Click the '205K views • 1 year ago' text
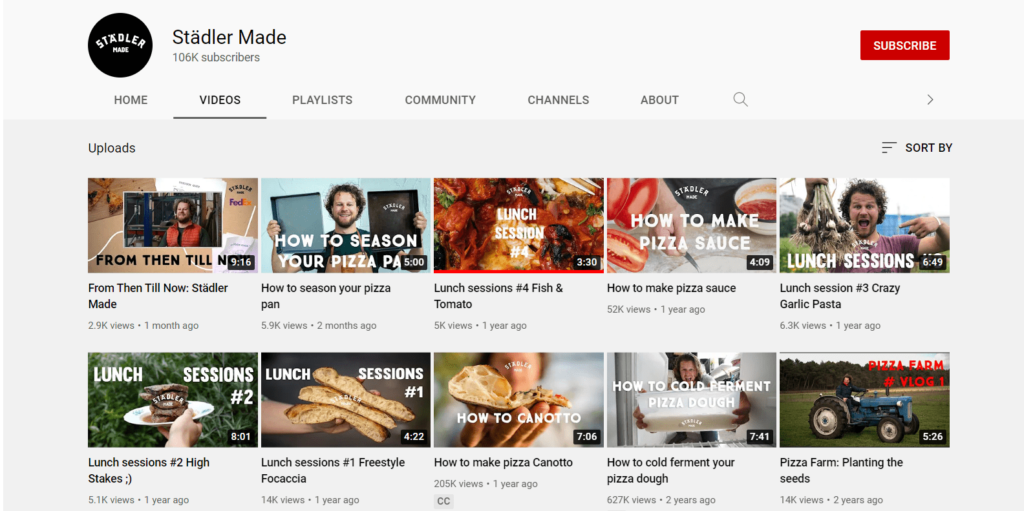Viewport: 1024px width, 511px height. click(486, 484)
